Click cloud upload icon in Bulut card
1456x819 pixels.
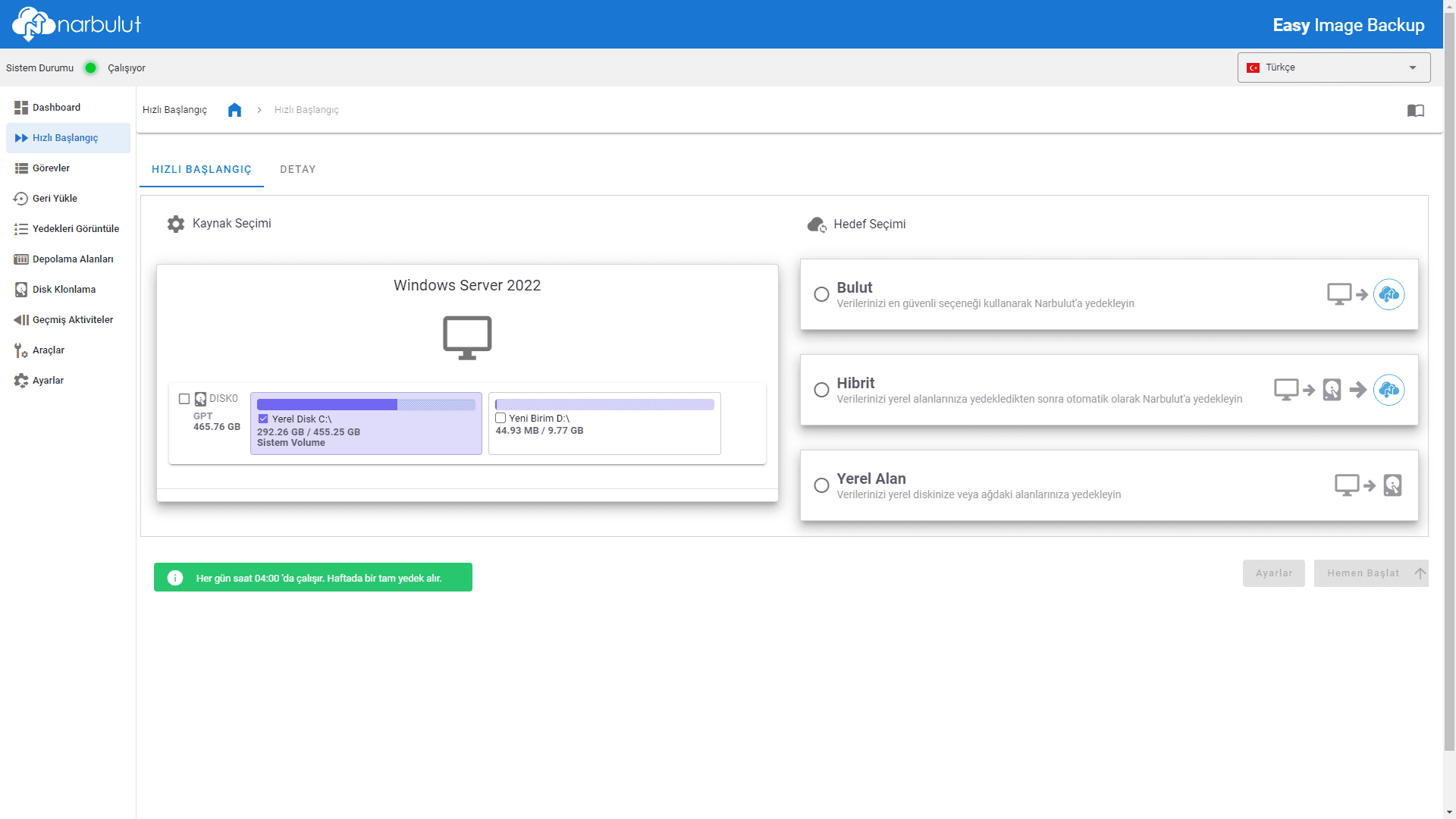point(1389,294)
